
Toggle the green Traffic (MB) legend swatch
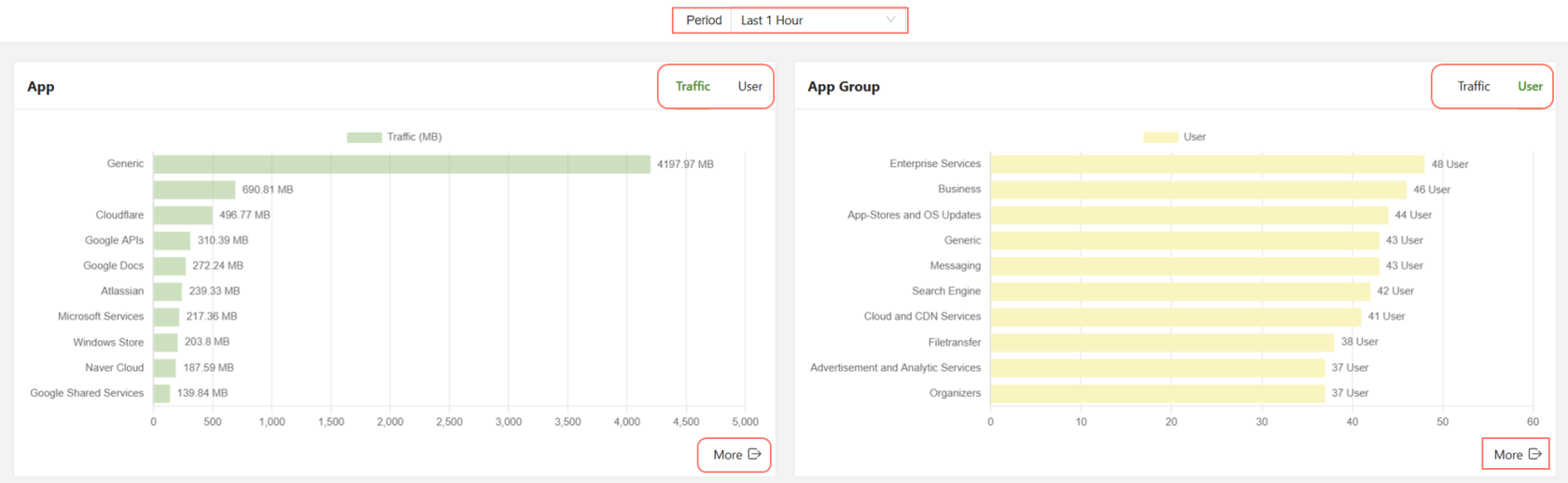point(364,137)
